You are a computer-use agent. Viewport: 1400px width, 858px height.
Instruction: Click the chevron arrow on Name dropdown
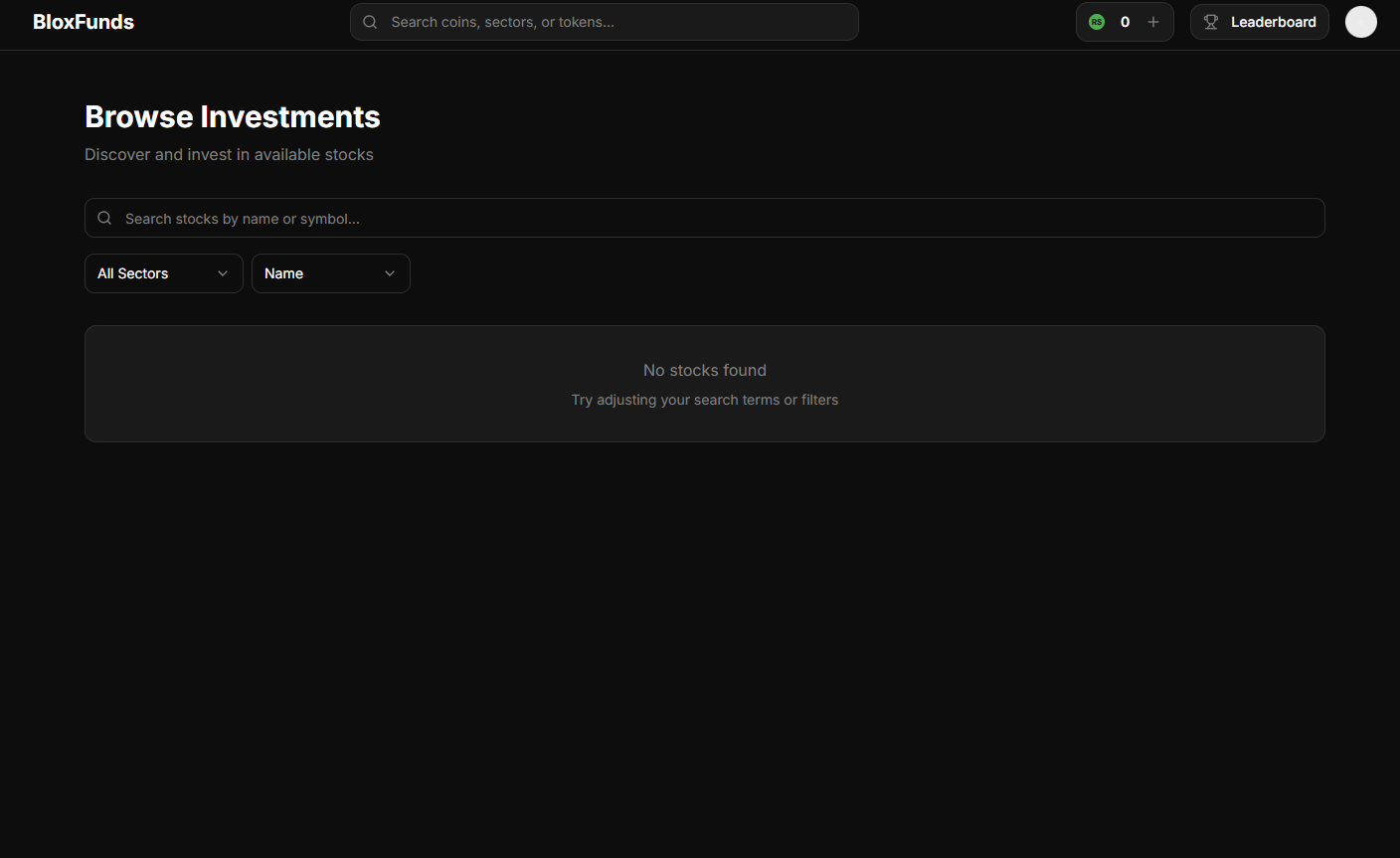coord(390,273)
